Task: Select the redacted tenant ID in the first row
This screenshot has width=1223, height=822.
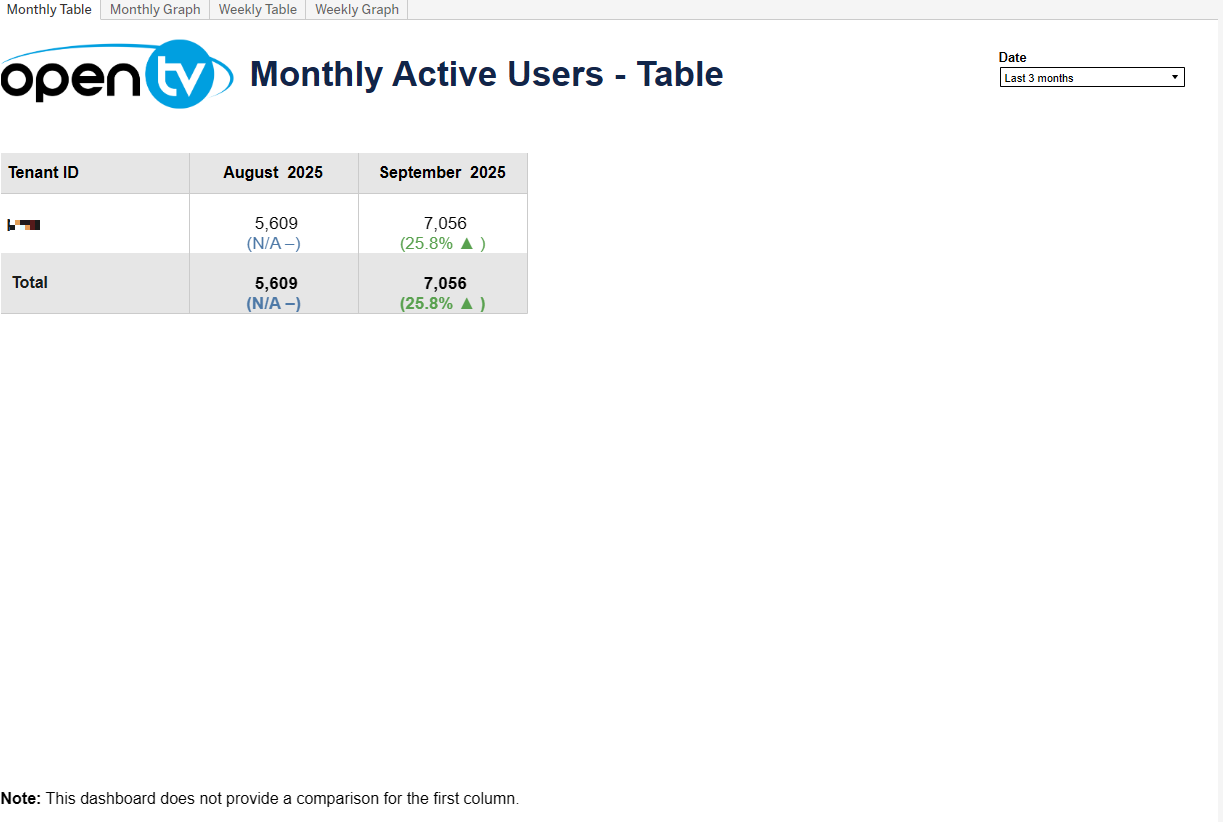Action: coord(24,224)
